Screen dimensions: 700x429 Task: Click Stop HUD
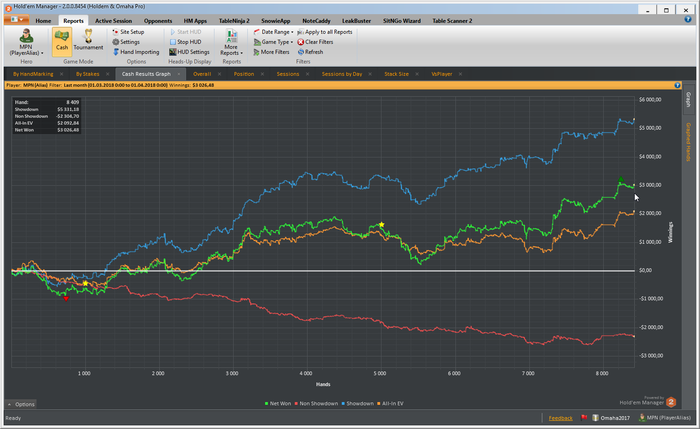[185, 42]
